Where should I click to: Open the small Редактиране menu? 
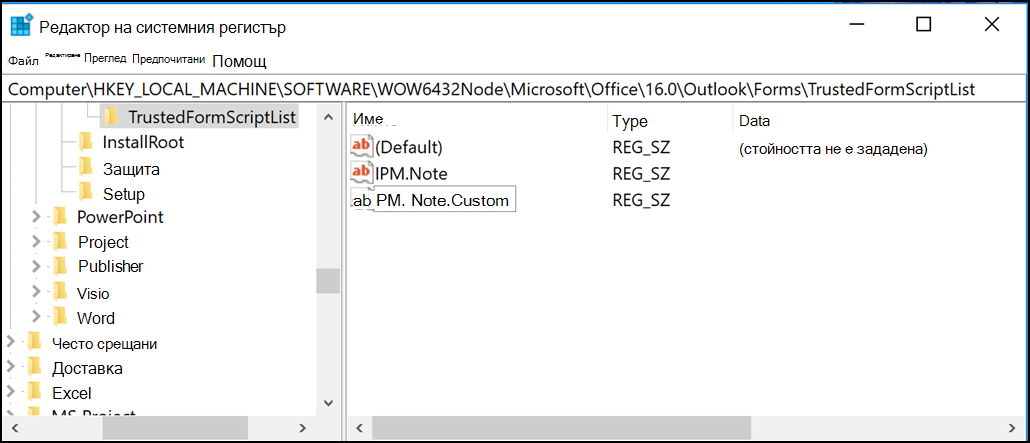pyautogui.click(x=62, y=56)
